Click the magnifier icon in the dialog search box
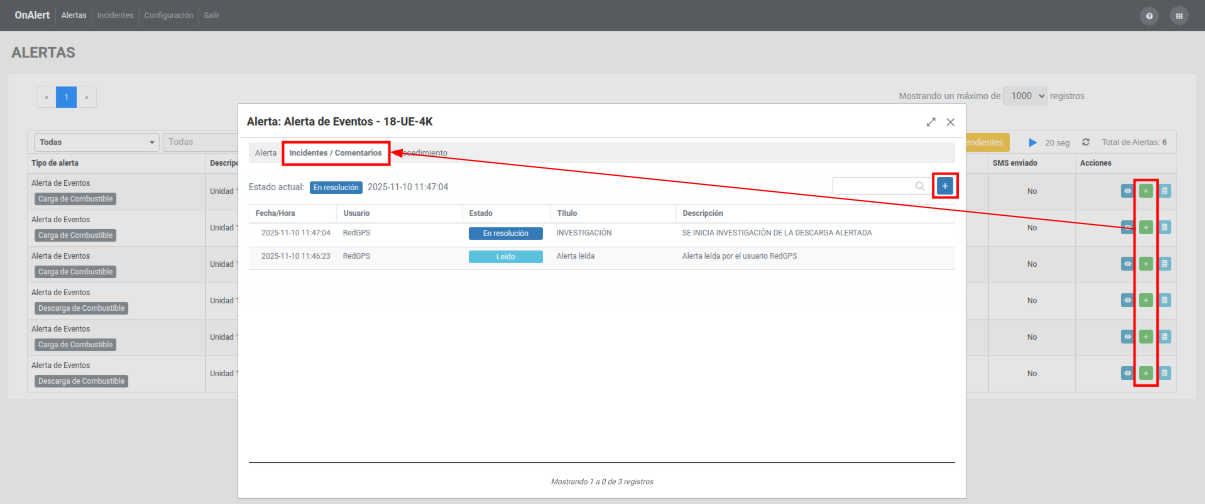1205x504 pixels. [920, 186]
